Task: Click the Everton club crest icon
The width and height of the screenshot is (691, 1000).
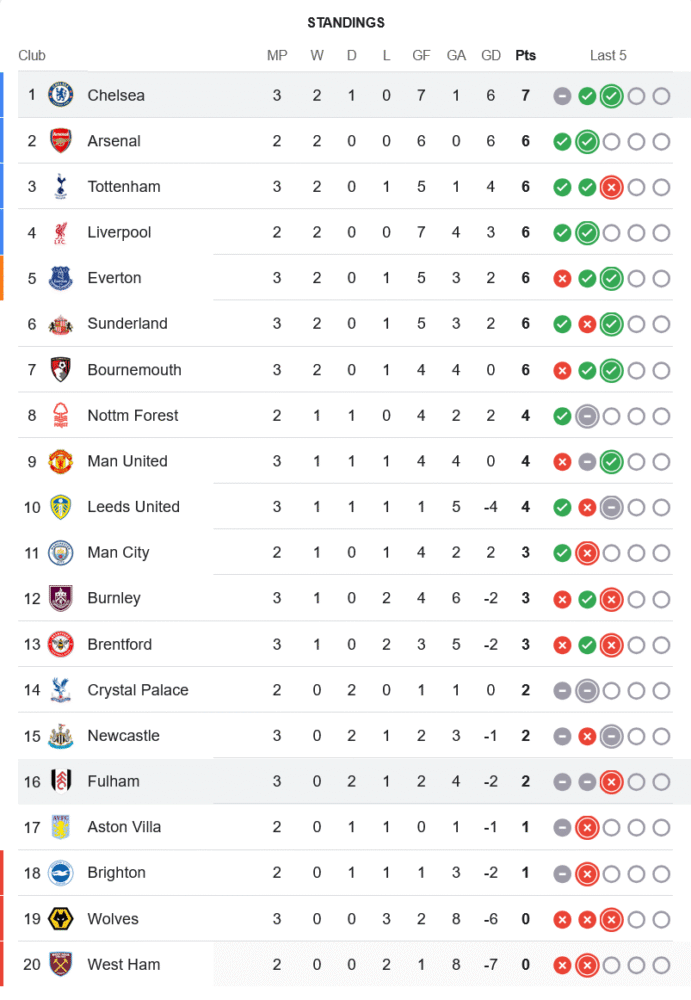Action: click(x=61, y=278)
